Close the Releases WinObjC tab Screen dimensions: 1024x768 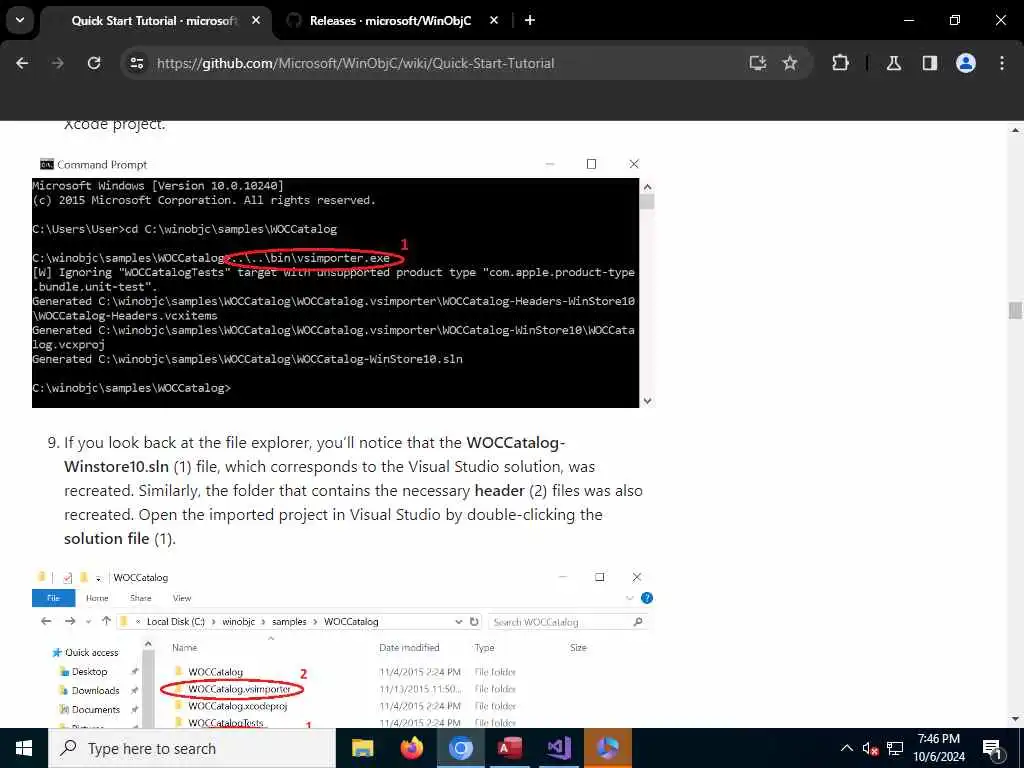coord(494,20)
